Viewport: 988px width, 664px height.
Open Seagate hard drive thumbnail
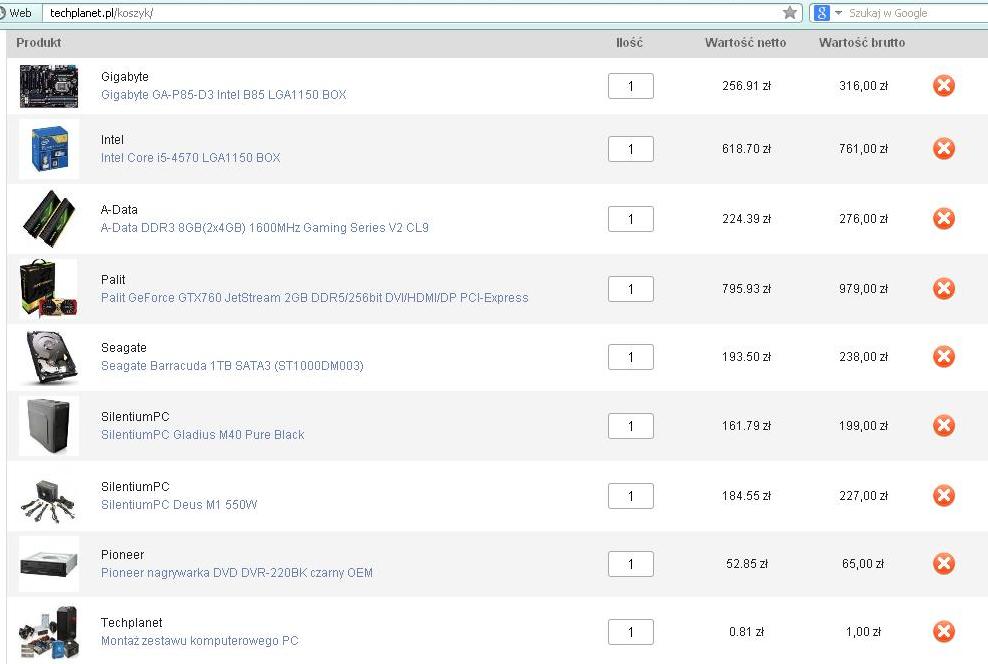[50, 357]
